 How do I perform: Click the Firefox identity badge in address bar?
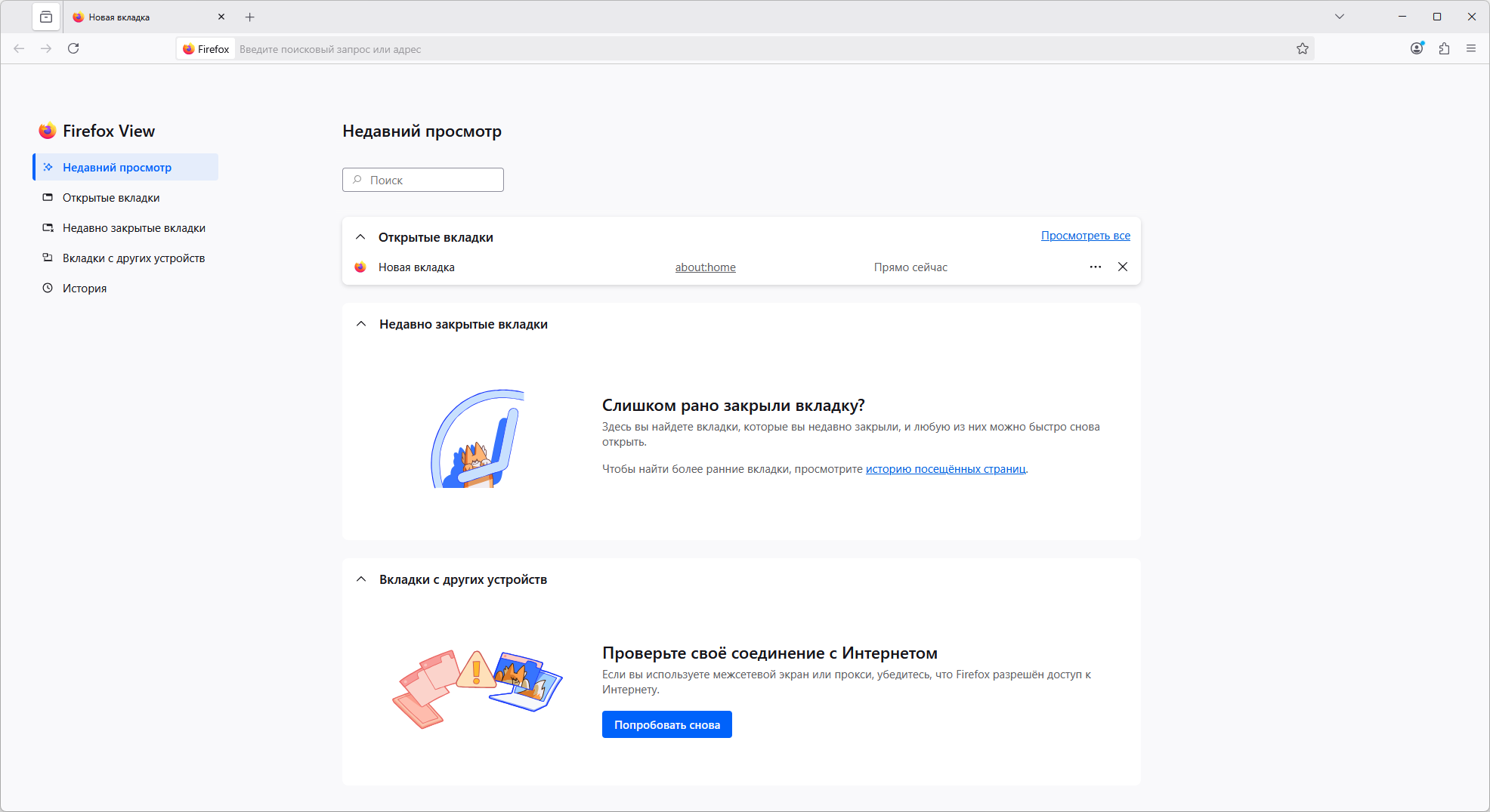206,49
